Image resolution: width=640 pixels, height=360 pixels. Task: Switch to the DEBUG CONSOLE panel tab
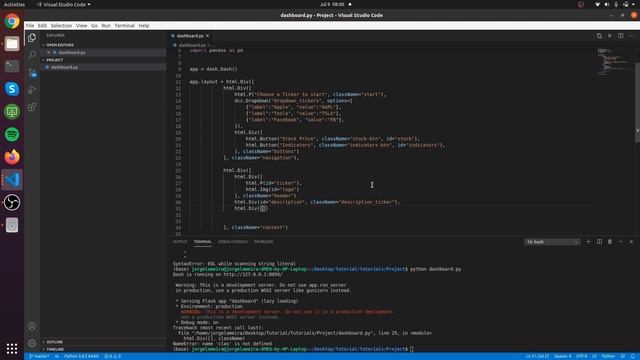pos(233,242)
